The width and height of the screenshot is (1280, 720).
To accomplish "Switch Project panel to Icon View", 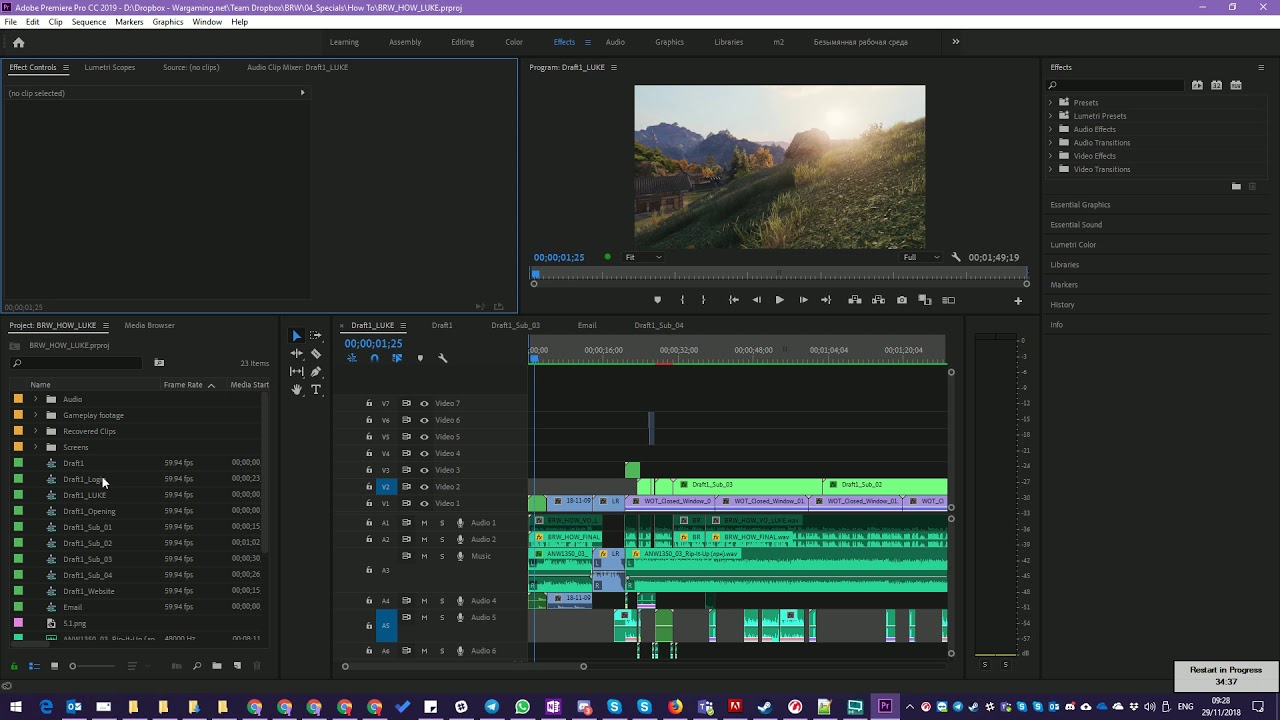I will [54, 666].
